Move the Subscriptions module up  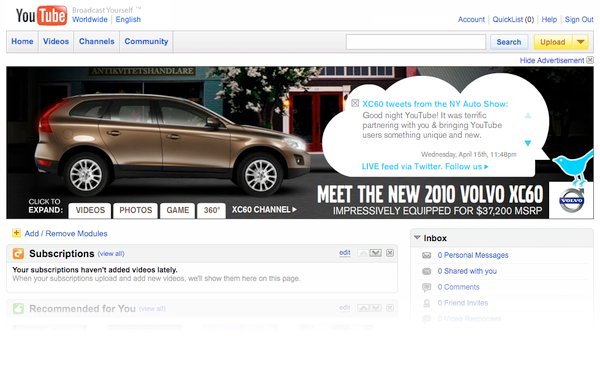click(x=363, y=253)
